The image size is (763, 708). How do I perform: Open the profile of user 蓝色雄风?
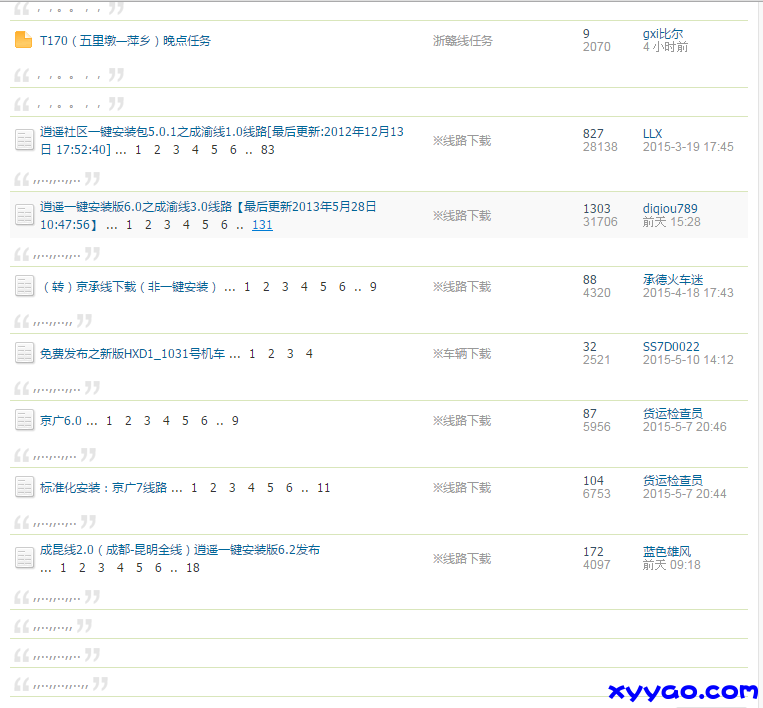click(x=666, y=552)
